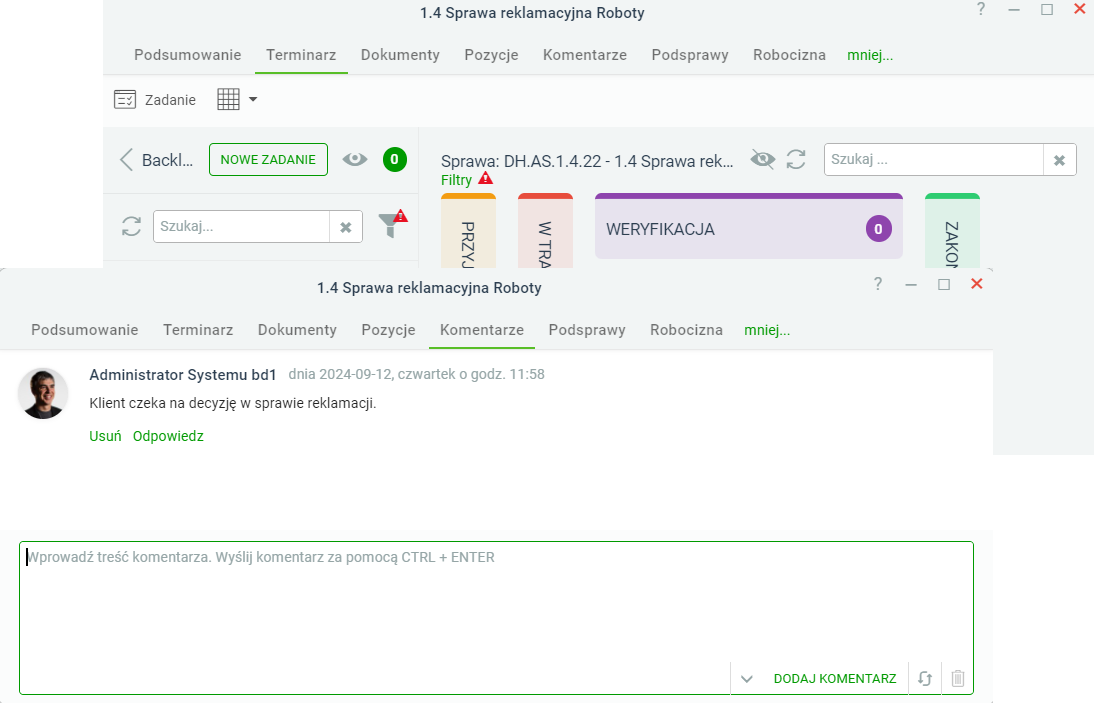Click the help question mark in front window

878,284
